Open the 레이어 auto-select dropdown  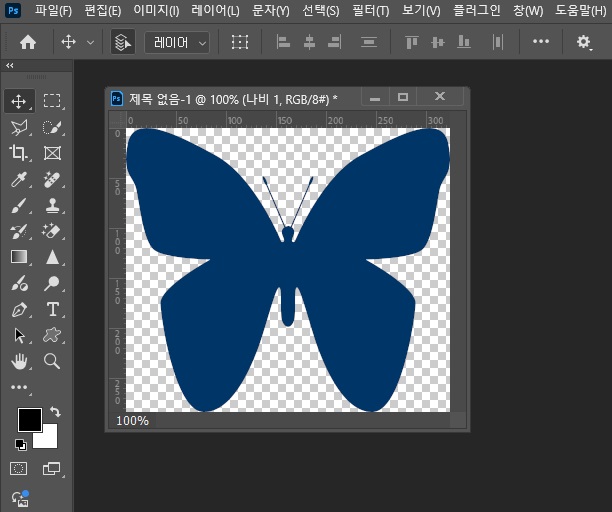(177, 42)
